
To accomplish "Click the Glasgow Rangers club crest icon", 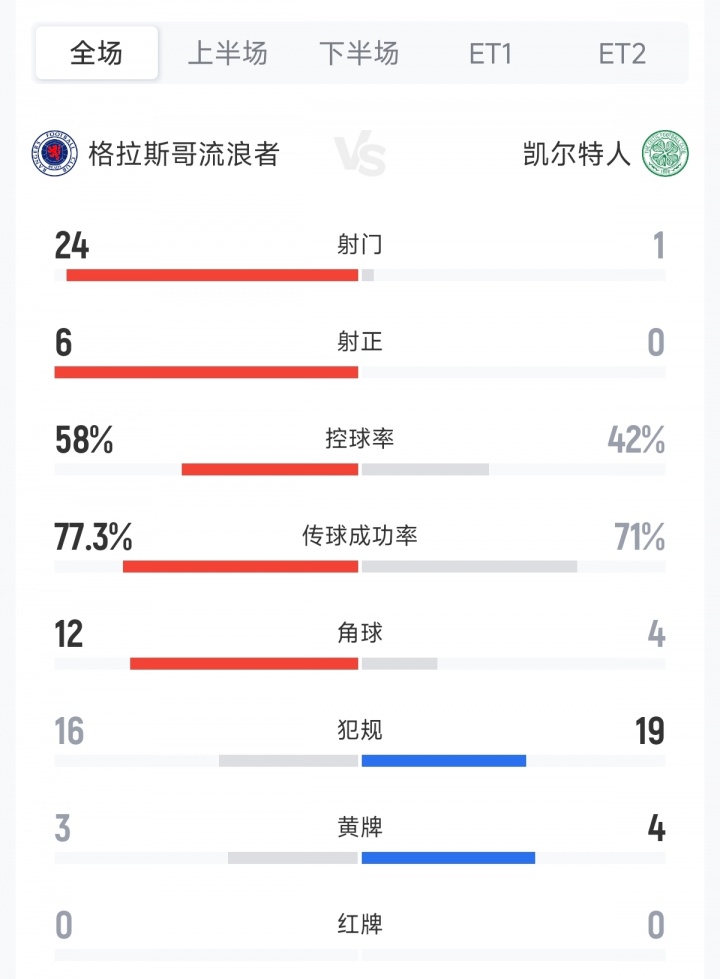I will point(54,153).
